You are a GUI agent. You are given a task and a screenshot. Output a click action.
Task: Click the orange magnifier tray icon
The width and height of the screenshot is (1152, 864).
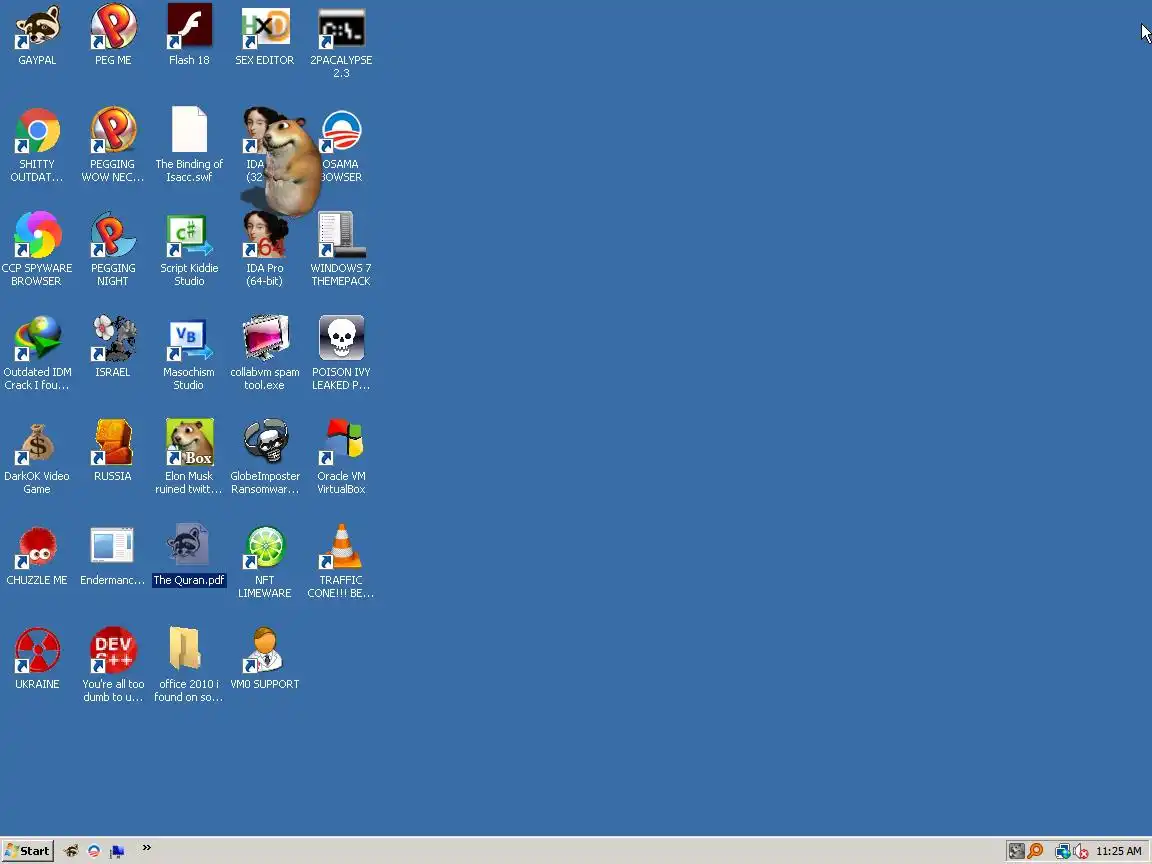pyautogui.click(x=1035, y=851)
